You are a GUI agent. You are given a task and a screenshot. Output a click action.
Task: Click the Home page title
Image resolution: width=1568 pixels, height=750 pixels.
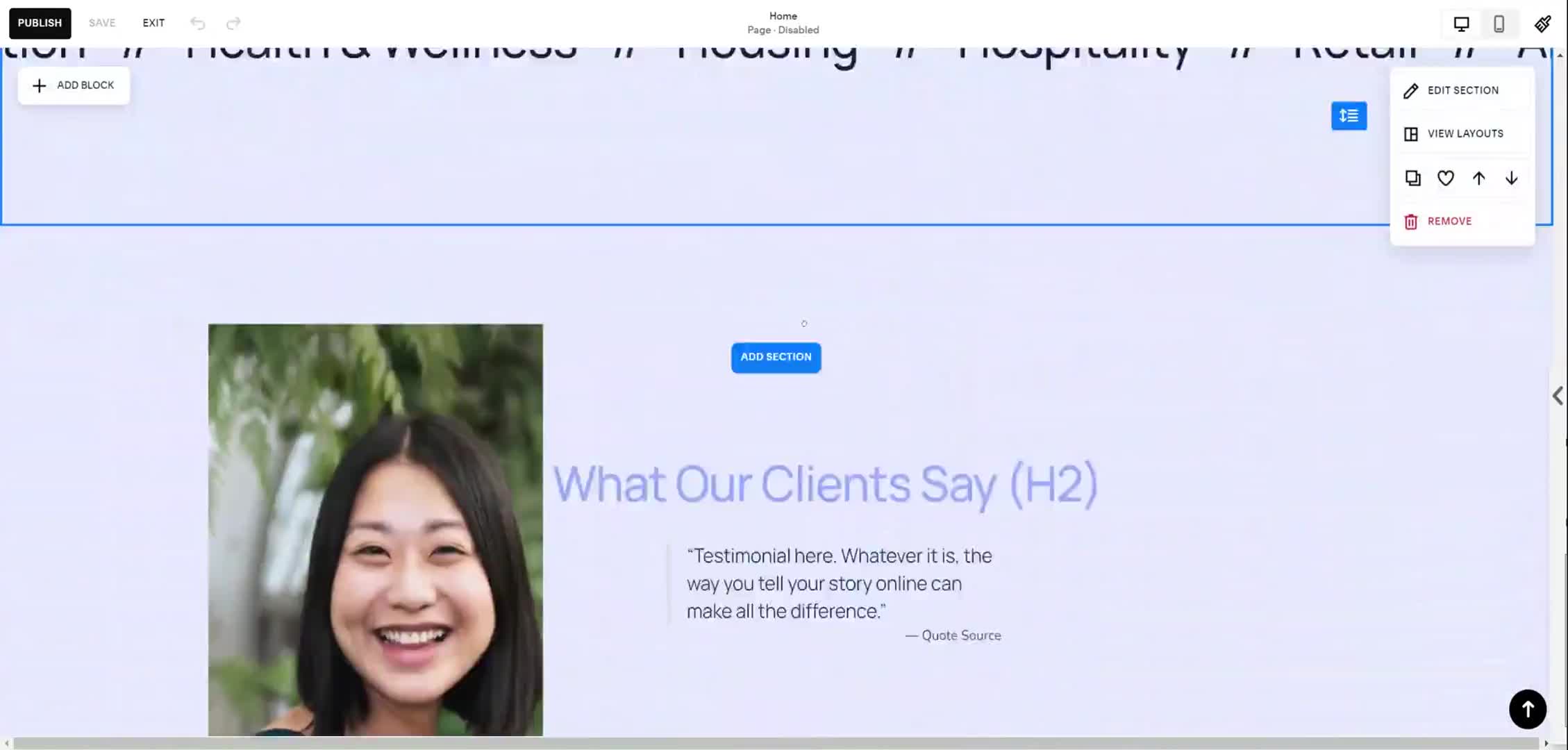[783, 16]
